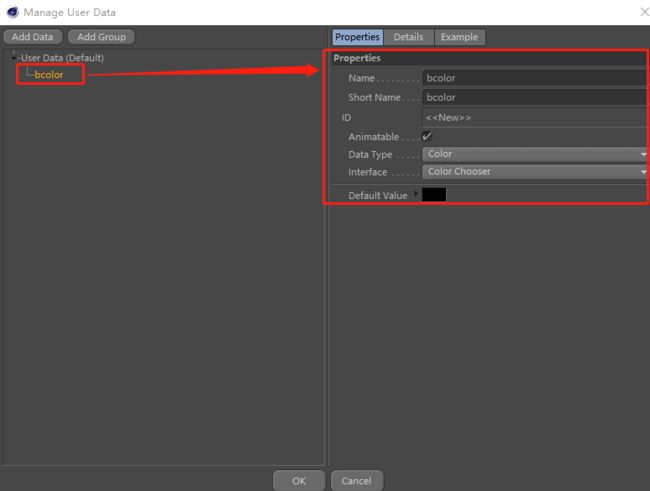The height and width of the screenshot is (491, 650).
Task: Click the Name input field
Action: point(535,78)
